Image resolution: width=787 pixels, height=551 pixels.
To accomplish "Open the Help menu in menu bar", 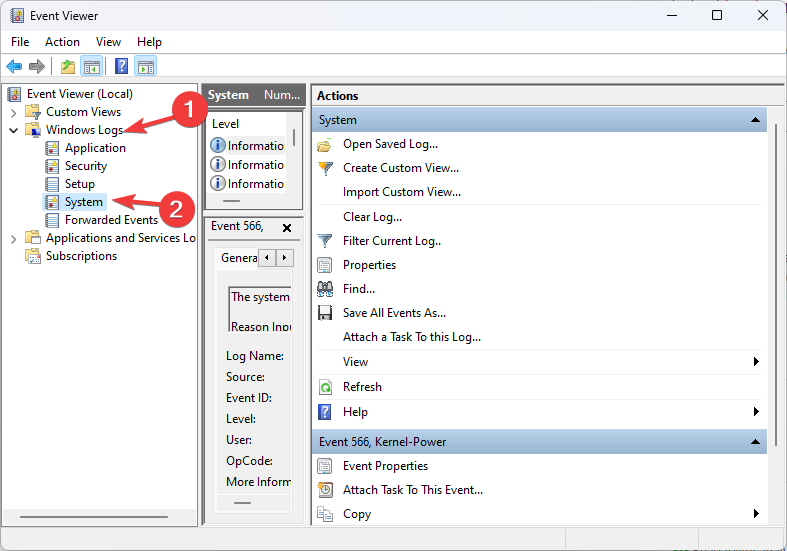I will [149, 42].
